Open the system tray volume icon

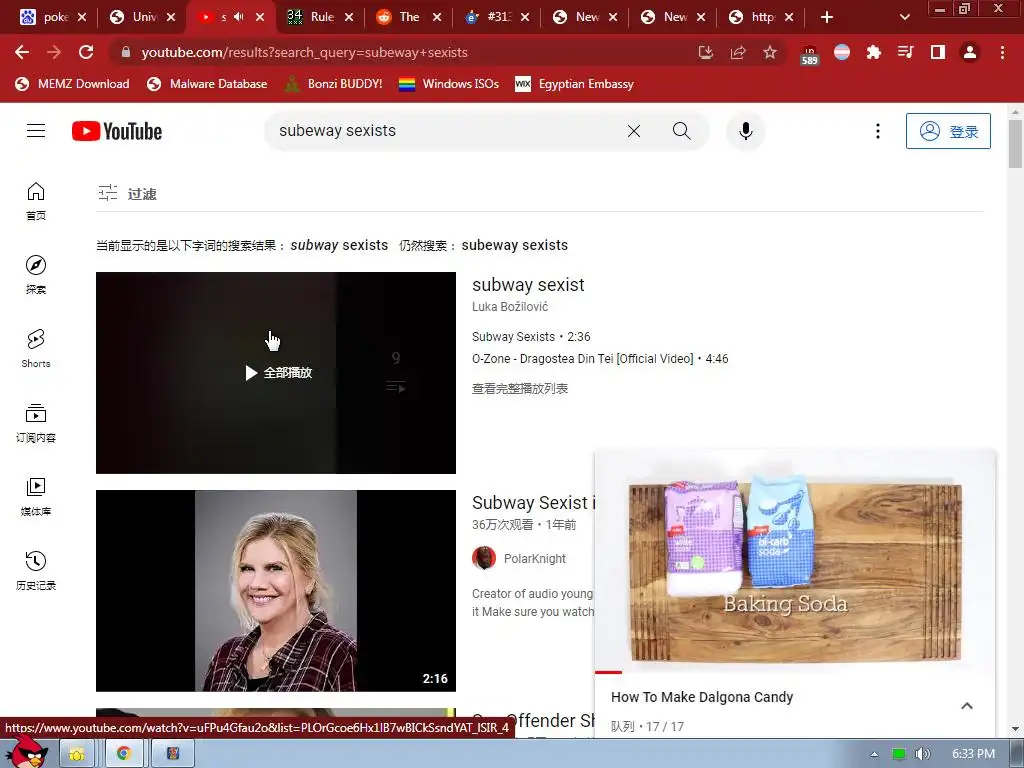(922, 754)
